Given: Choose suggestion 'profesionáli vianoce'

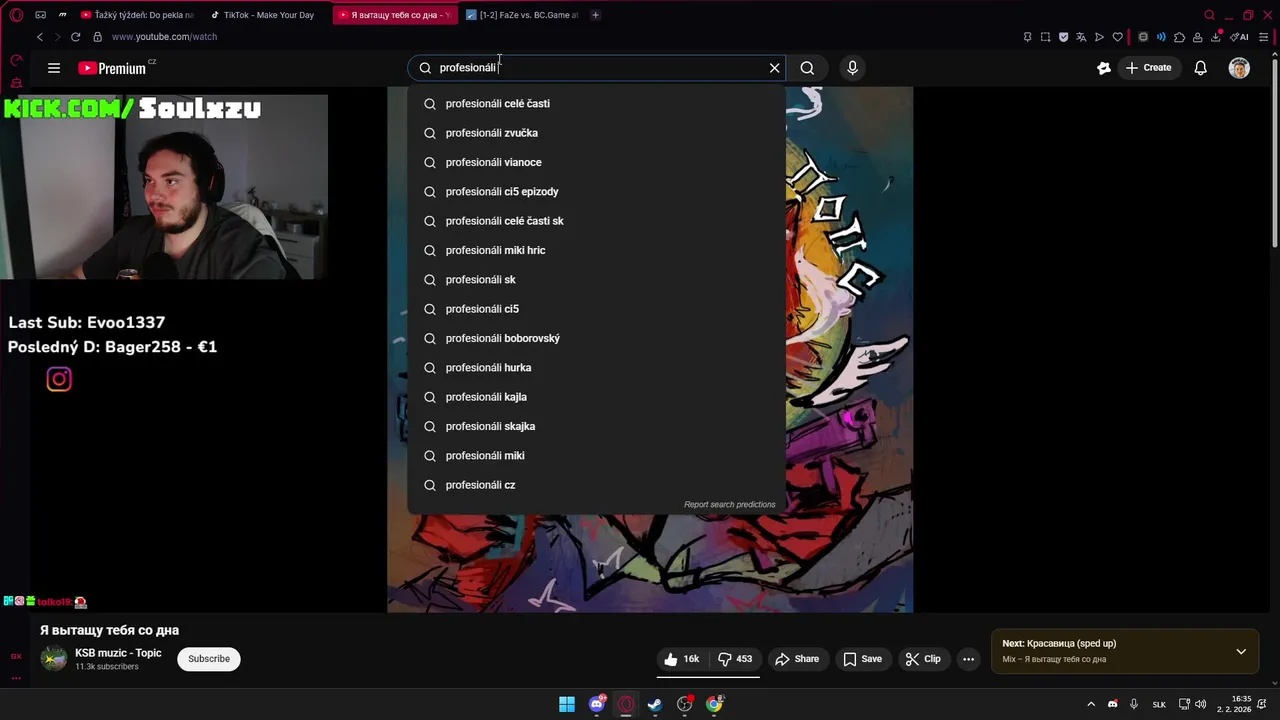Looking at the screenshot, I should coord(596,162).
